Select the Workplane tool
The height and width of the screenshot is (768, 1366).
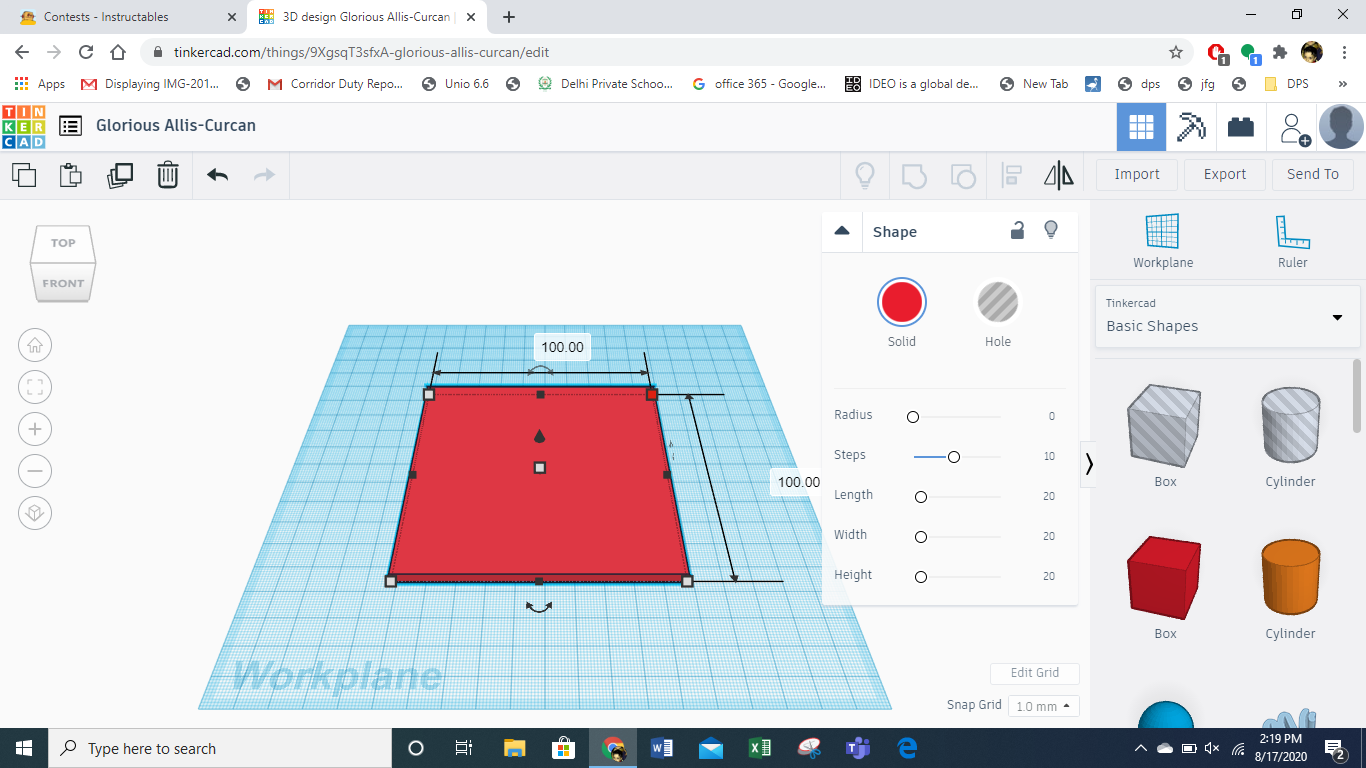pyautogui.click(x=1163, y=241)
